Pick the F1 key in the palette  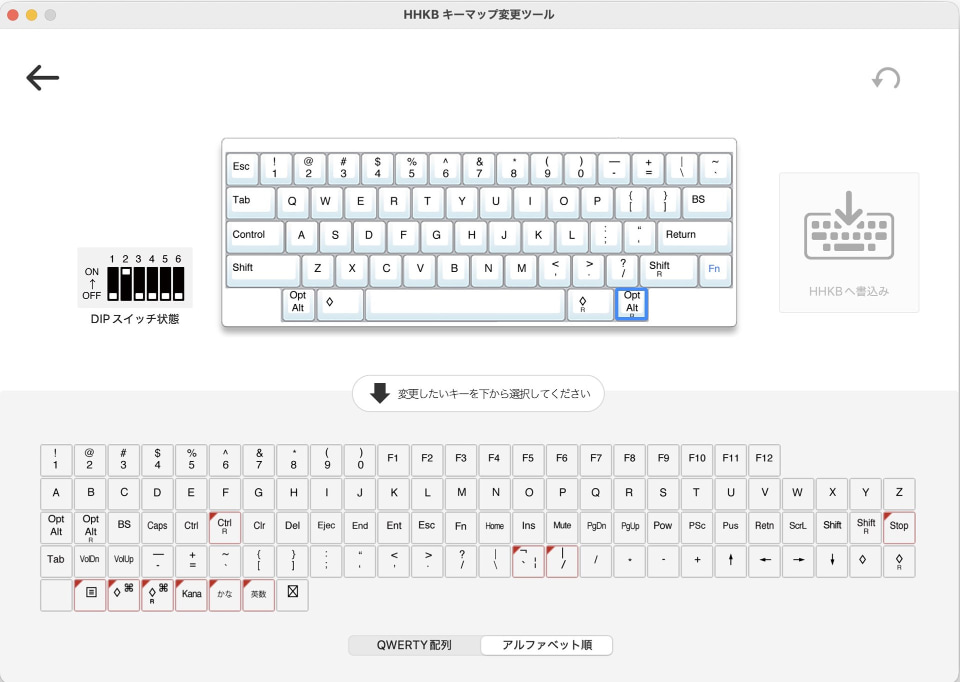tap(393, 460)
